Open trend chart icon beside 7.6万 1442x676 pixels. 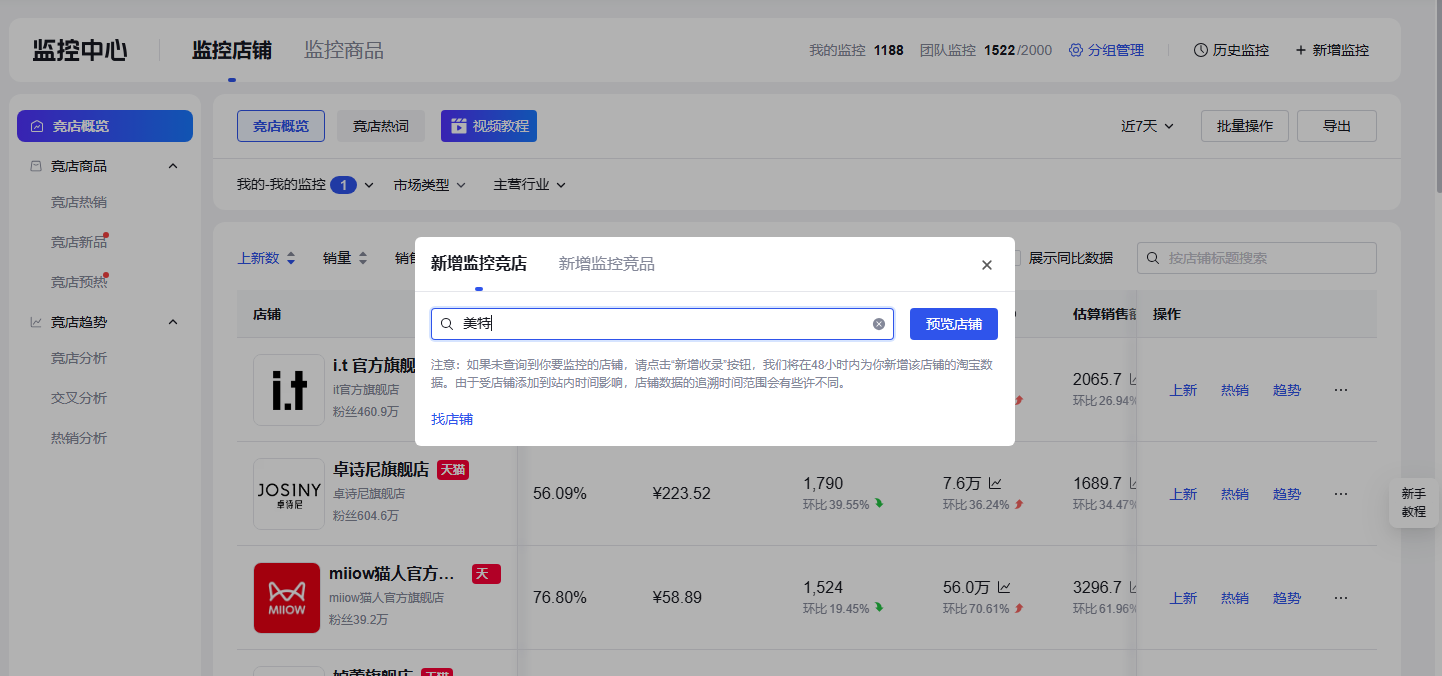996,484
